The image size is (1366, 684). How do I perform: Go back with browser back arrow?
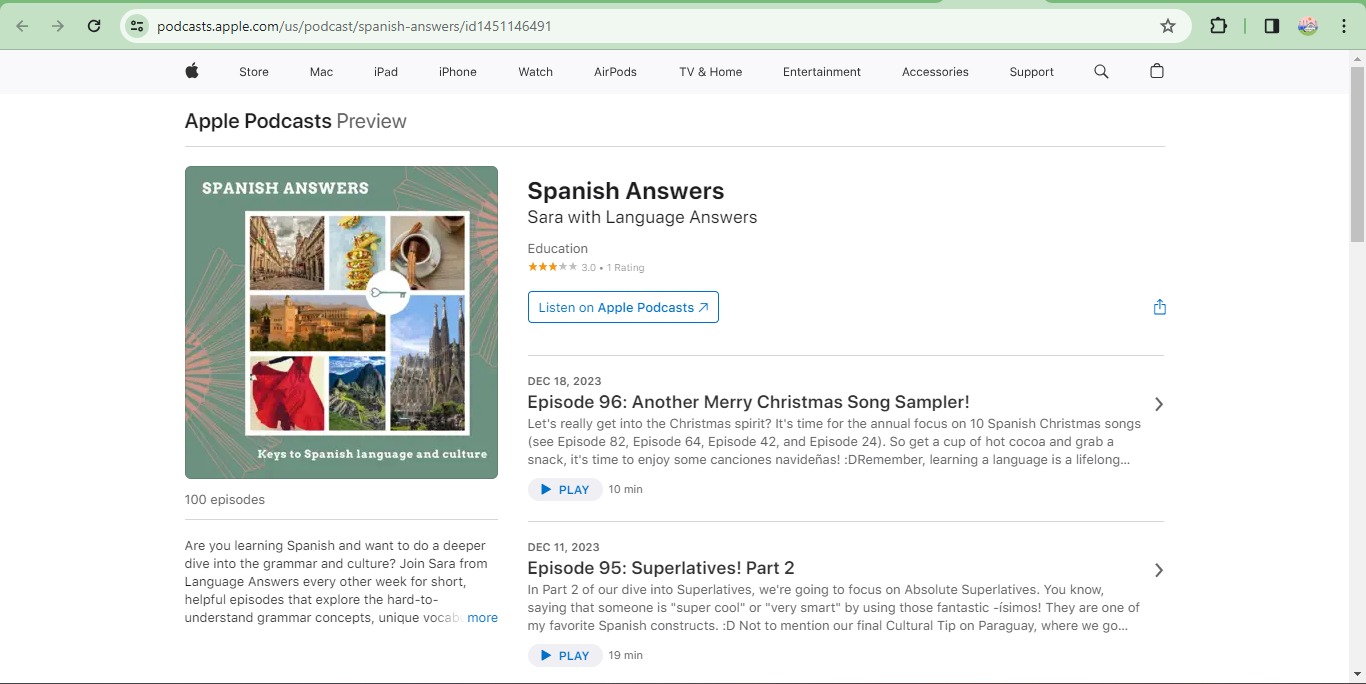(23, 26)
